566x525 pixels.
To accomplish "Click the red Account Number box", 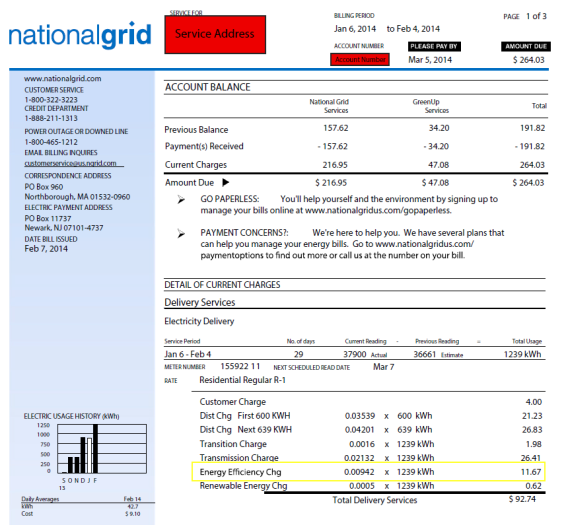I will pos(360,60).
